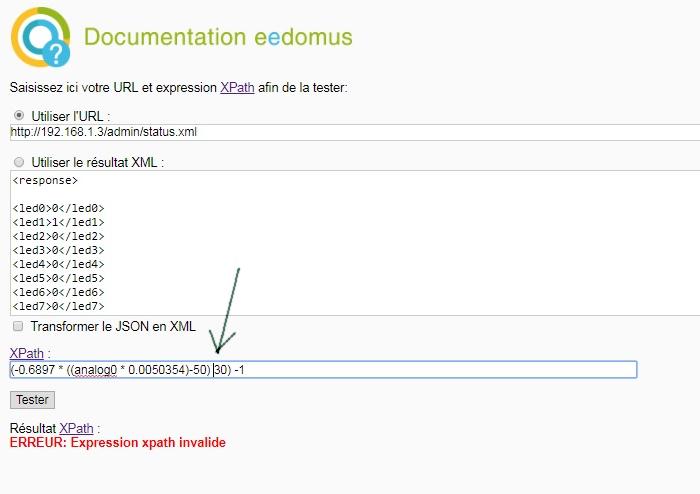
Task: Click the Transformer le JSON en XML label
Action: pos(113,326)
